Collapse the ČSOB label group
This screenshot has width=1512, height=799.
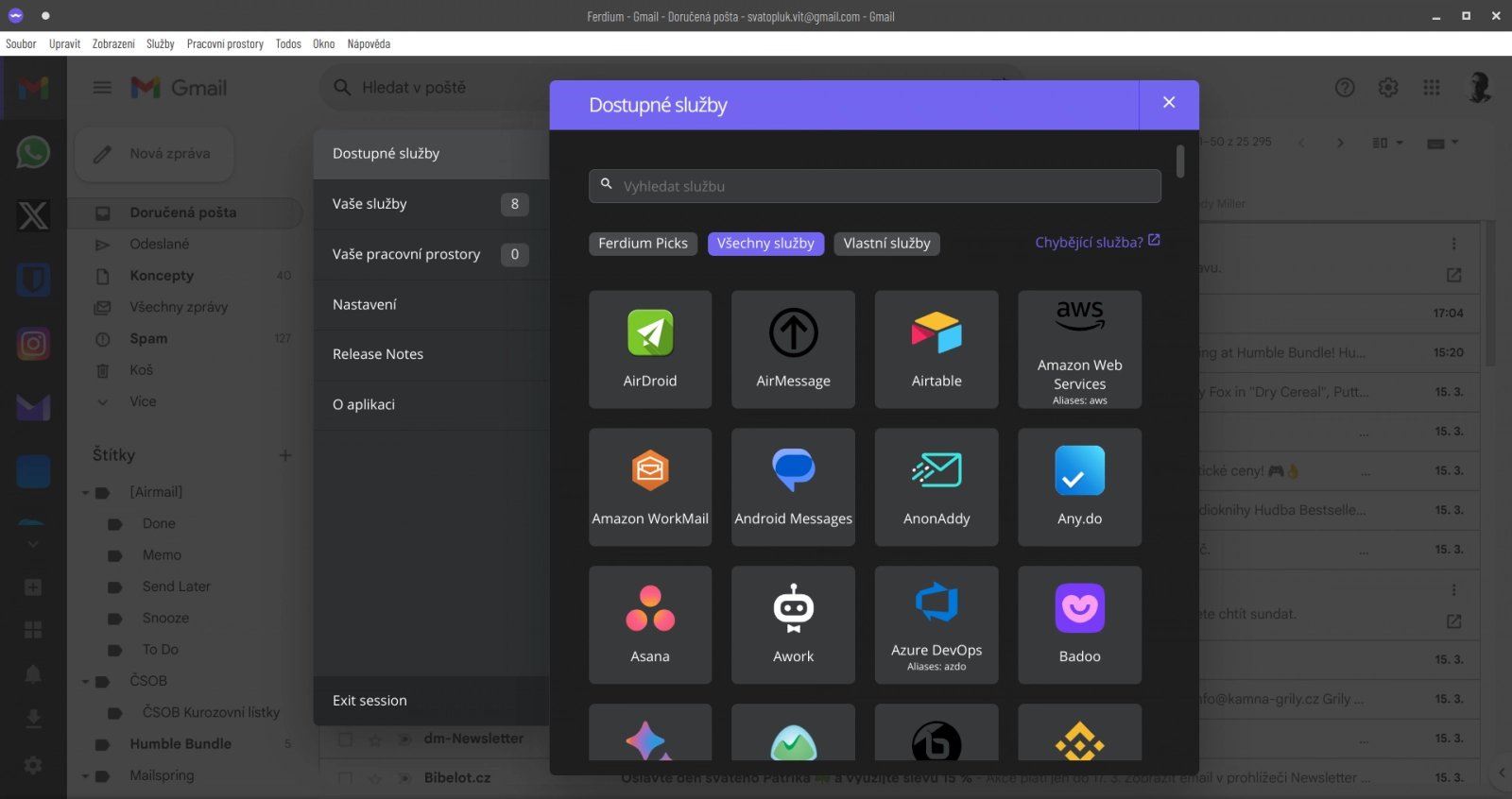85,681
